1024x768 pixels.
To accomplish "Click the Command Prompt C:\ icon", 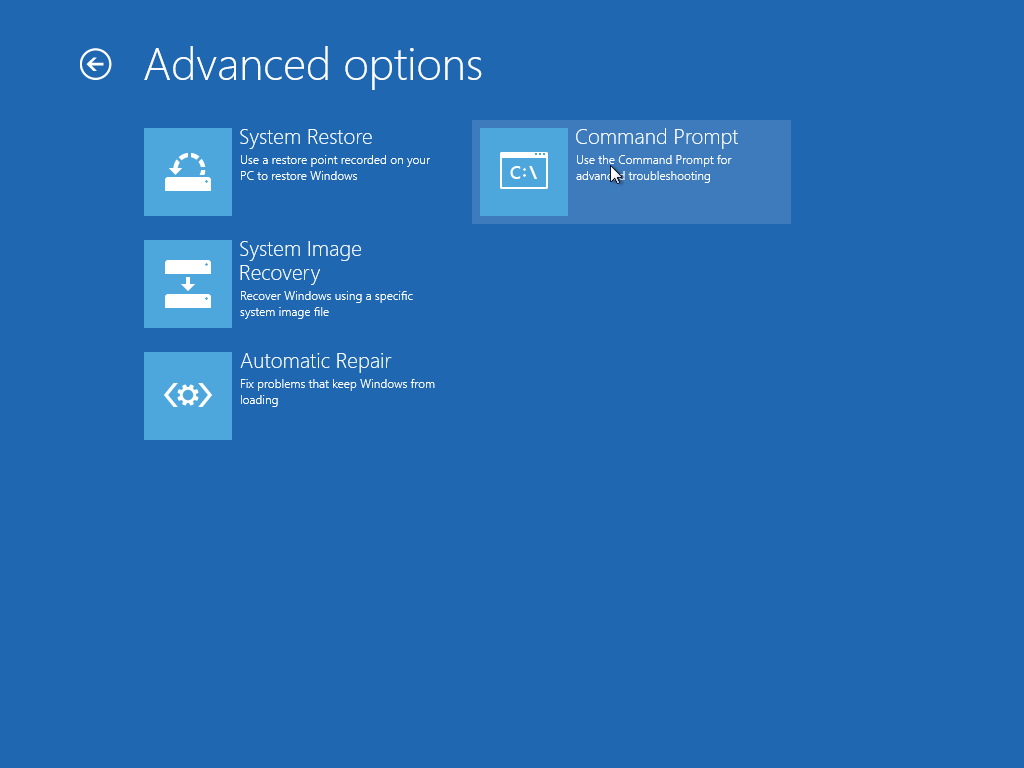I will click(x=524, y=172).
